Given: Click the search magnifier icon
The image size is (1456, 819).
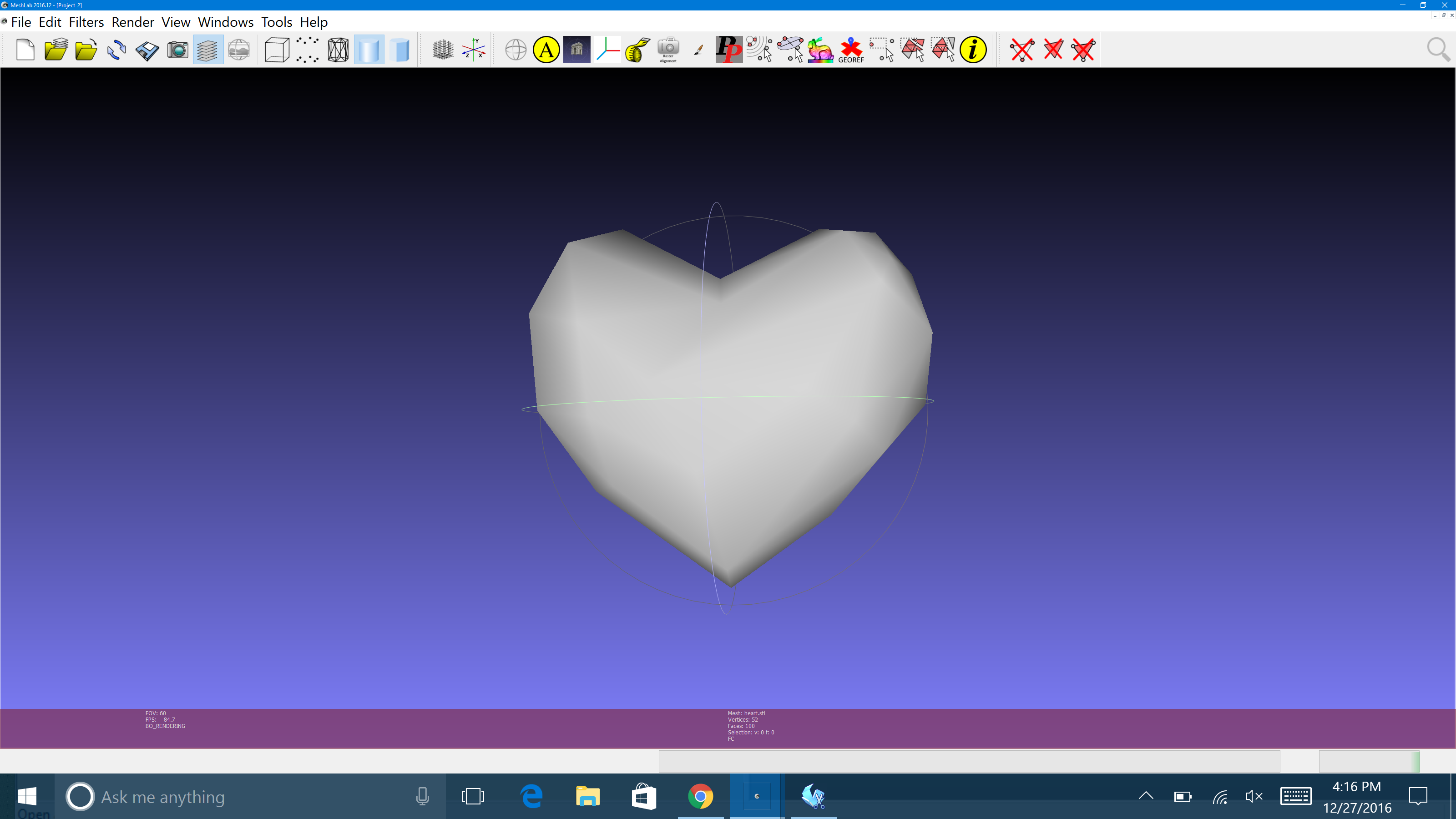Looking at the screenshot, I should tap(1438, 50).
